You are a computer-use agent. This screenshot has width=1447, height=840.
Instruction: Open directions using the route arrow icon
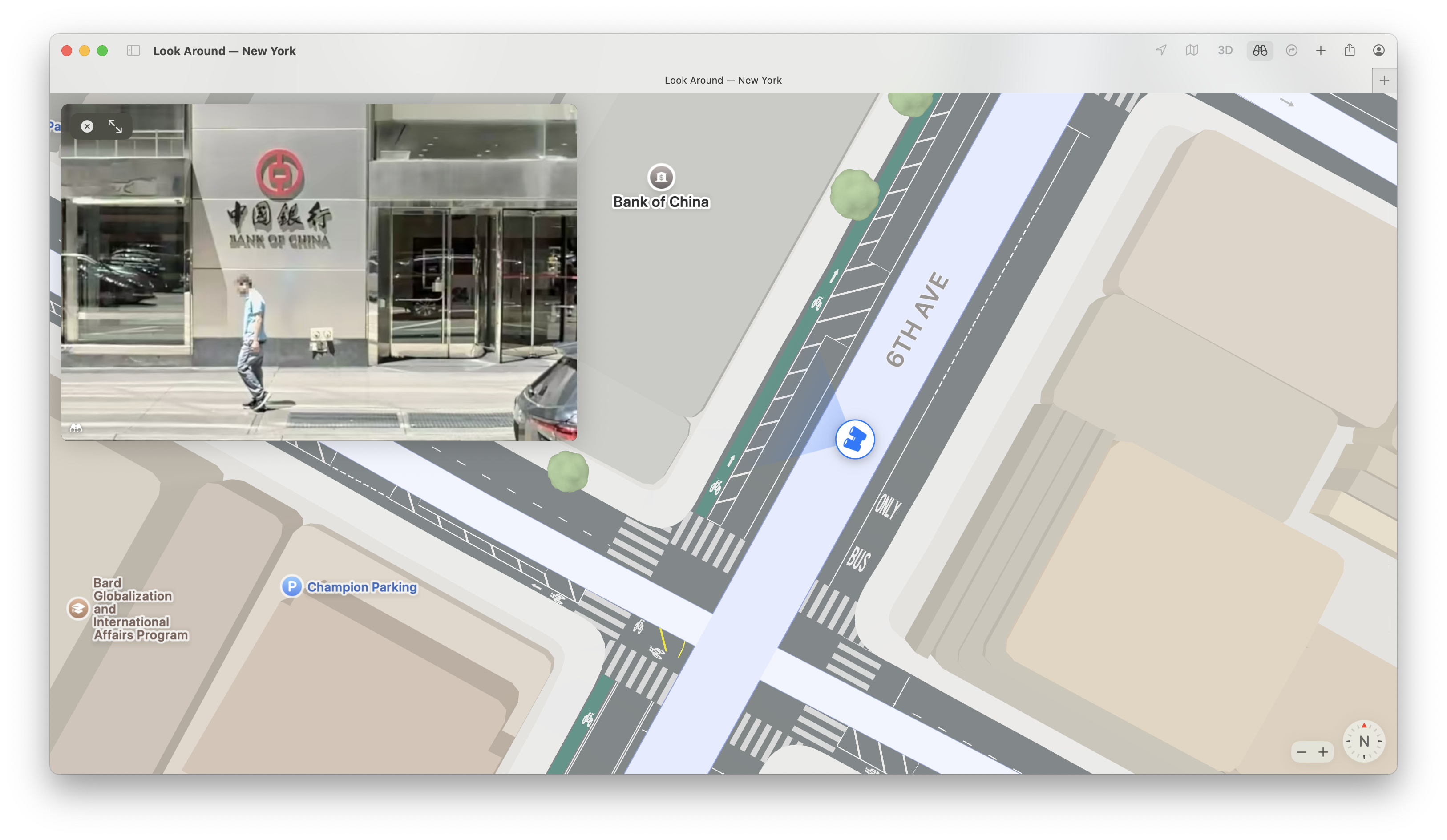(1291, 51)
